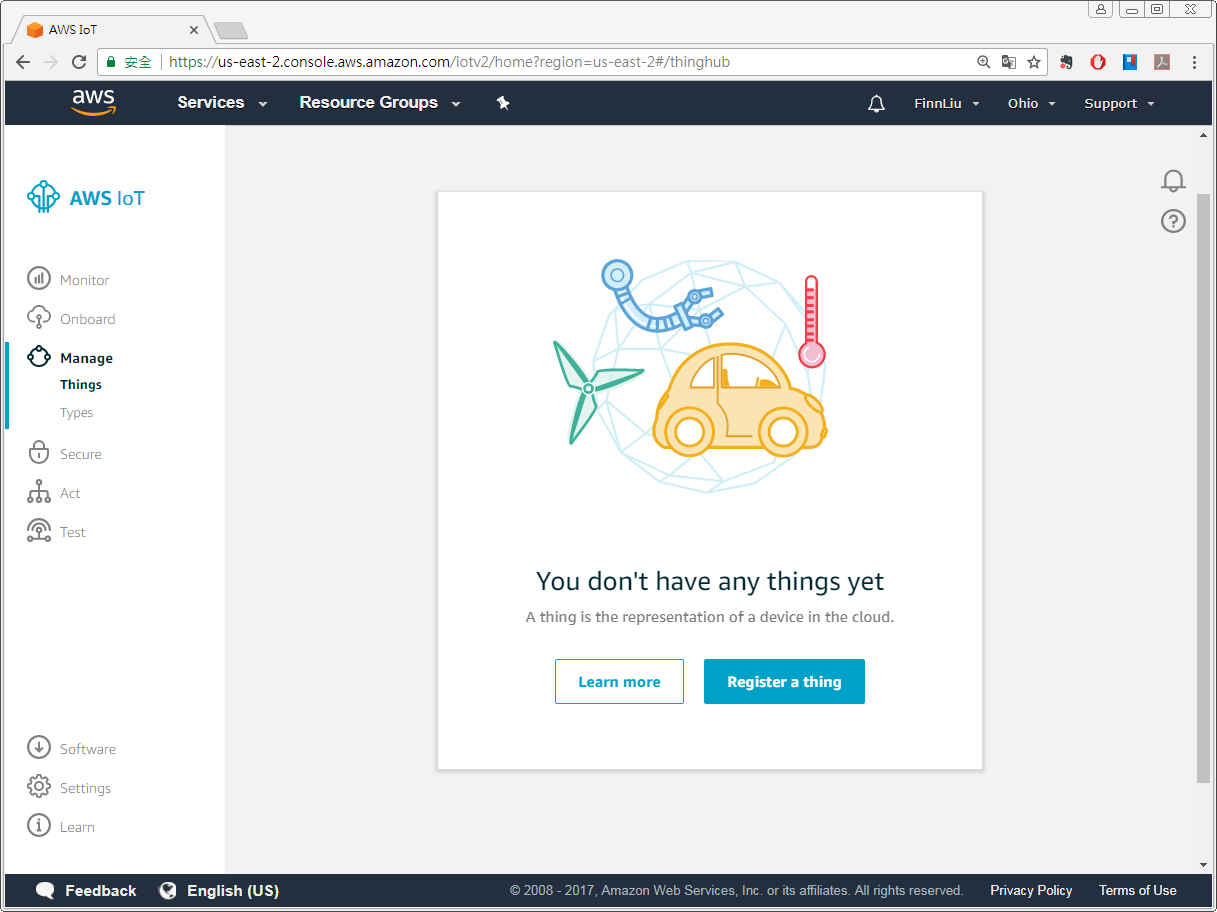
Task: Open the Privacy Policy link
Action: pos(1031,890)
